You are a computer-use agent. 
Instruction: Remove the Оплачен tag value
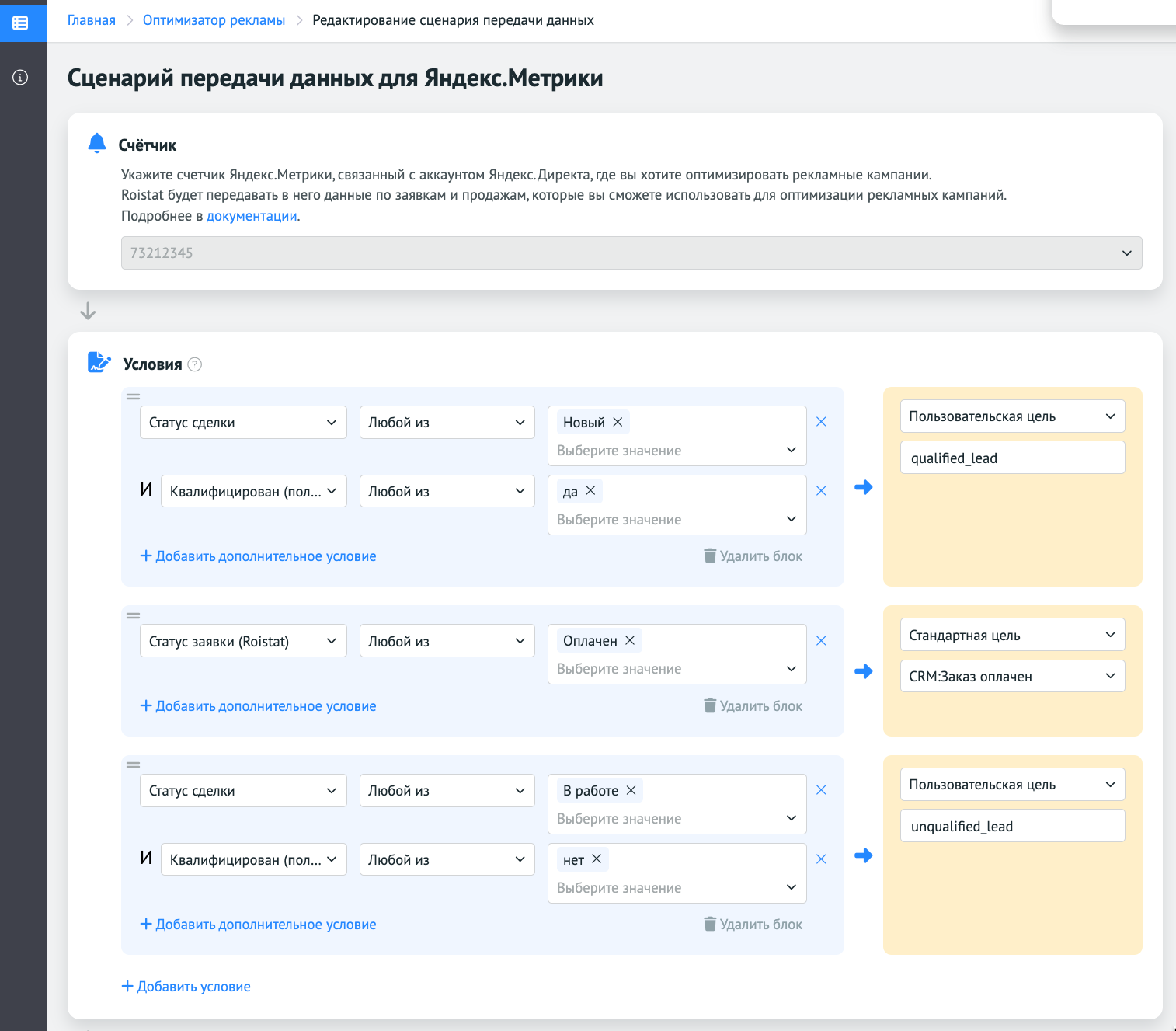click(630, 640)
